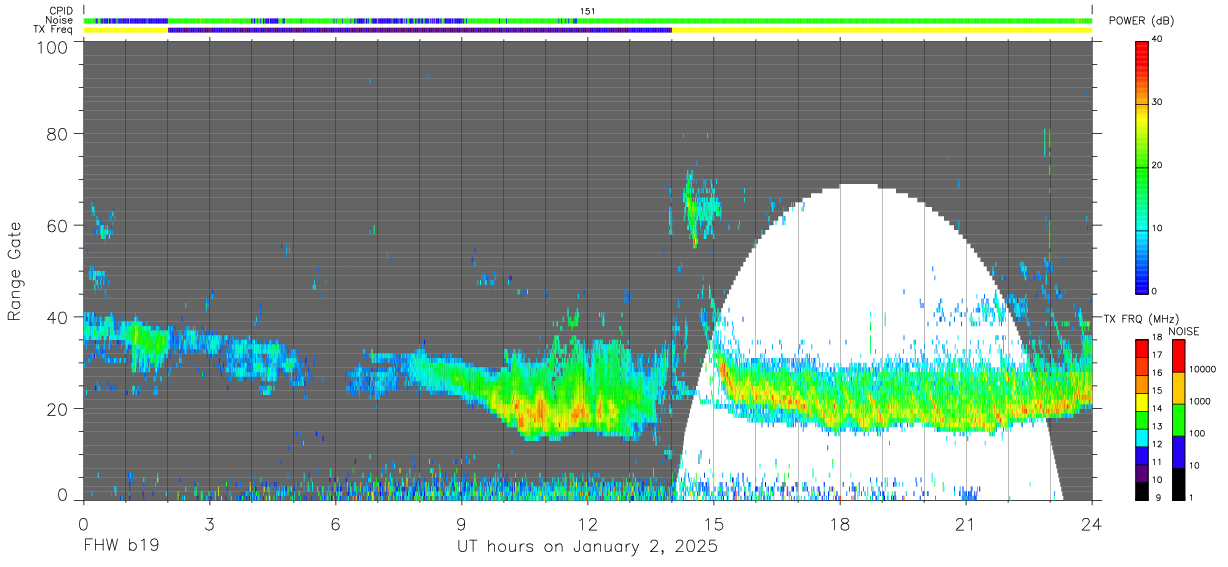Click the 'TX Freq' row label at top left
This screenshot has width=1228, height=567.
[54, 29]
